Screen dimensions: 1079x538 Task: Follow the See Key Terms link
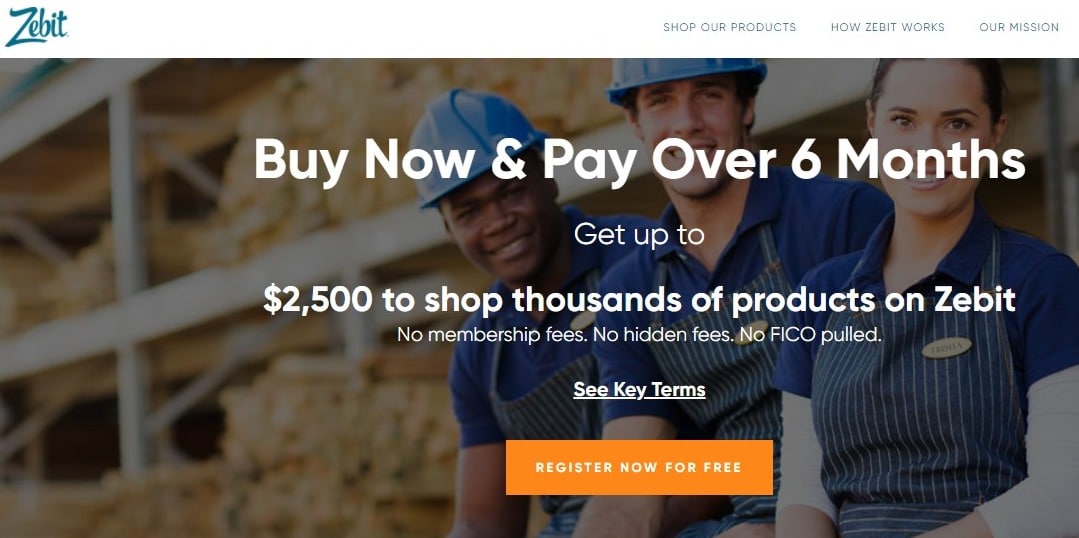pyautogui.click(x=639, y=389)
